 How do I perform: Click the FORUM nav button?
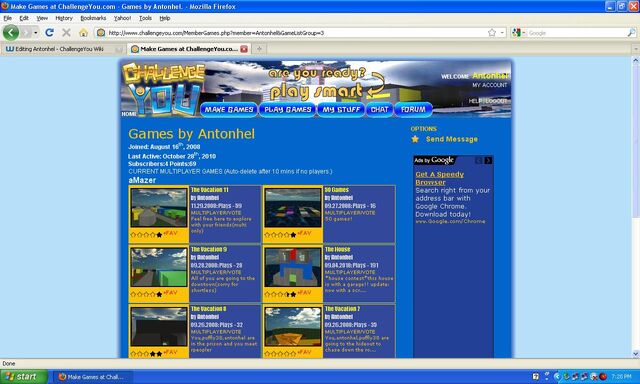(413, 109)
